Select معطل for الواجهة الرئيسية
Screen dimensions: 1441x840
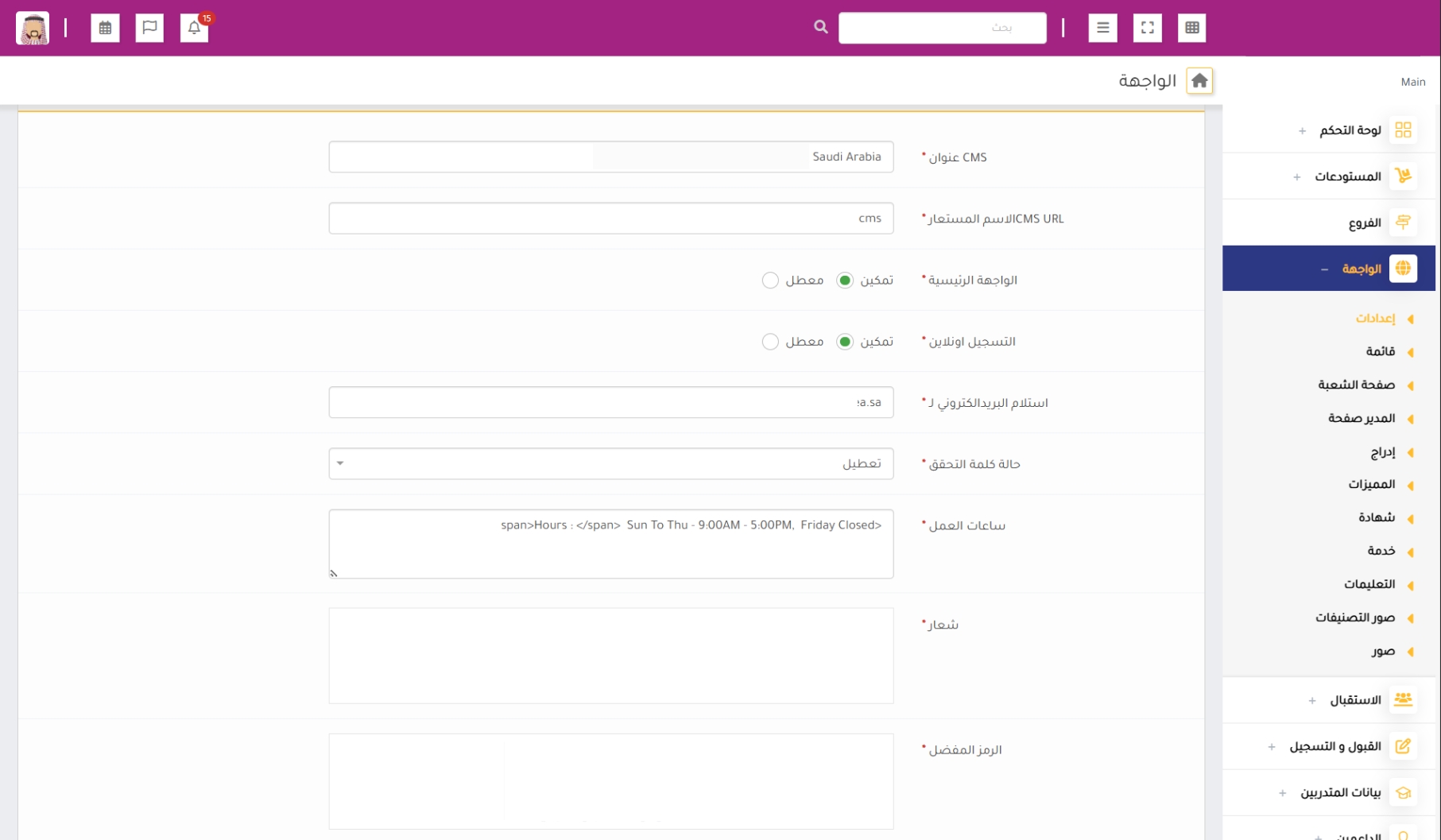[770, 281]
